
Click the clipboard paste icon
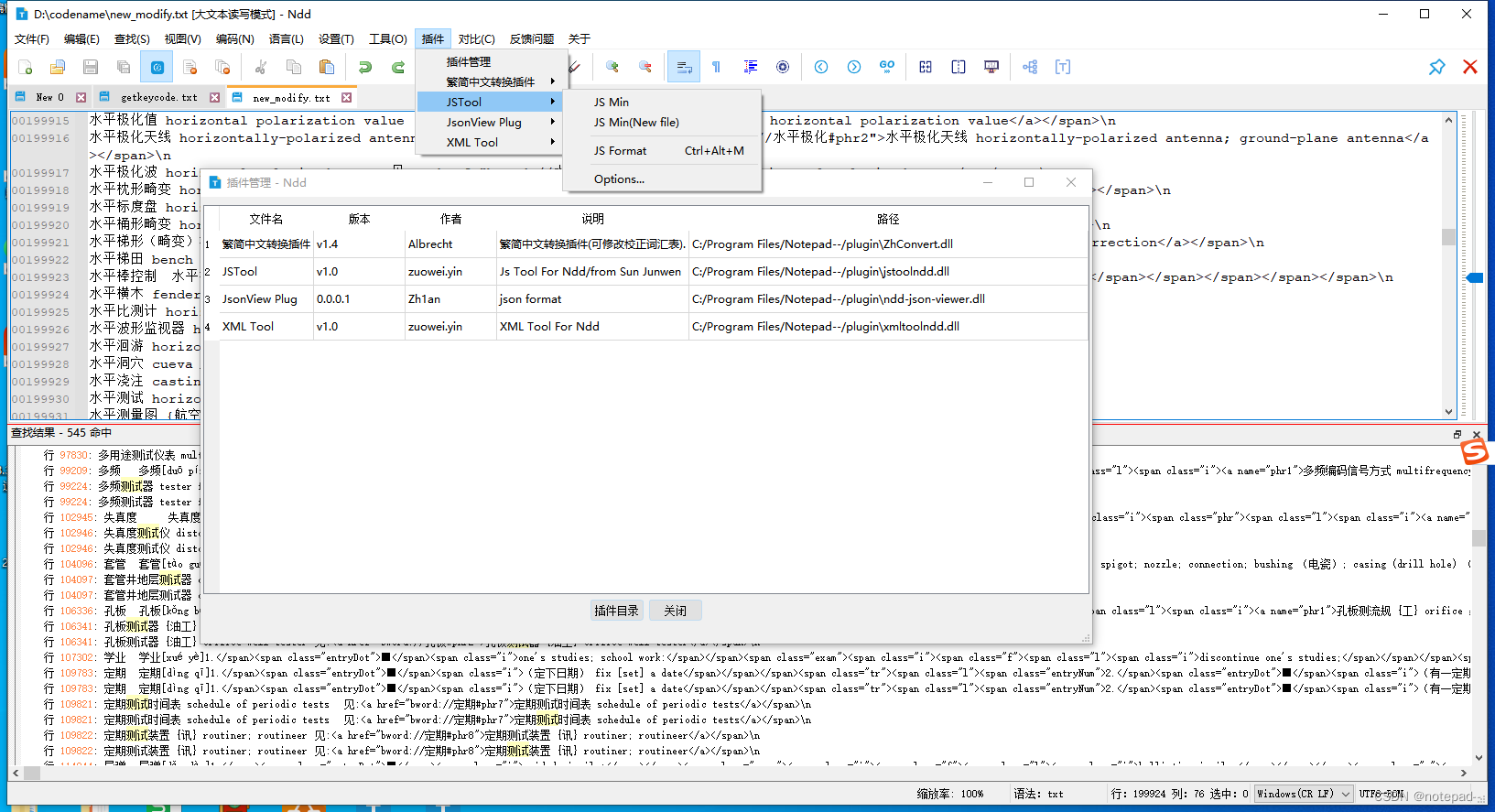point(327,67)
